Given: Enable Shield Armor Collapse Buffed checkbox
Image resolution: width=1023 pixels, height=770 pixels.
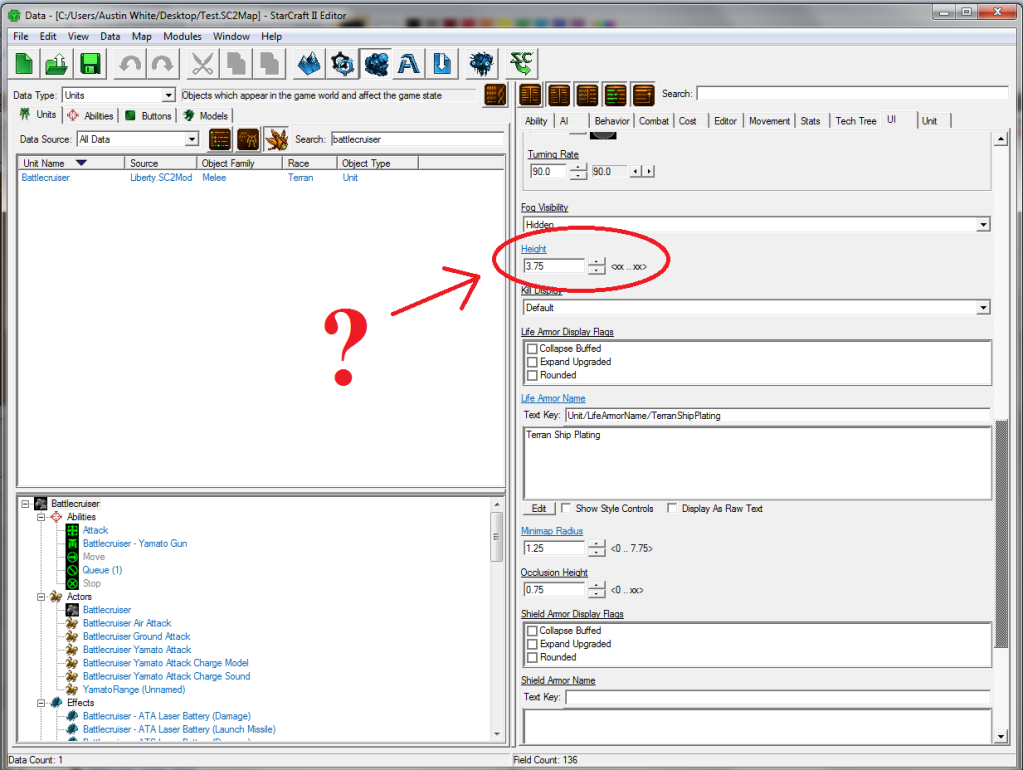Looking at the screenshot, I should pyautogui.click(x=532, y=630).
